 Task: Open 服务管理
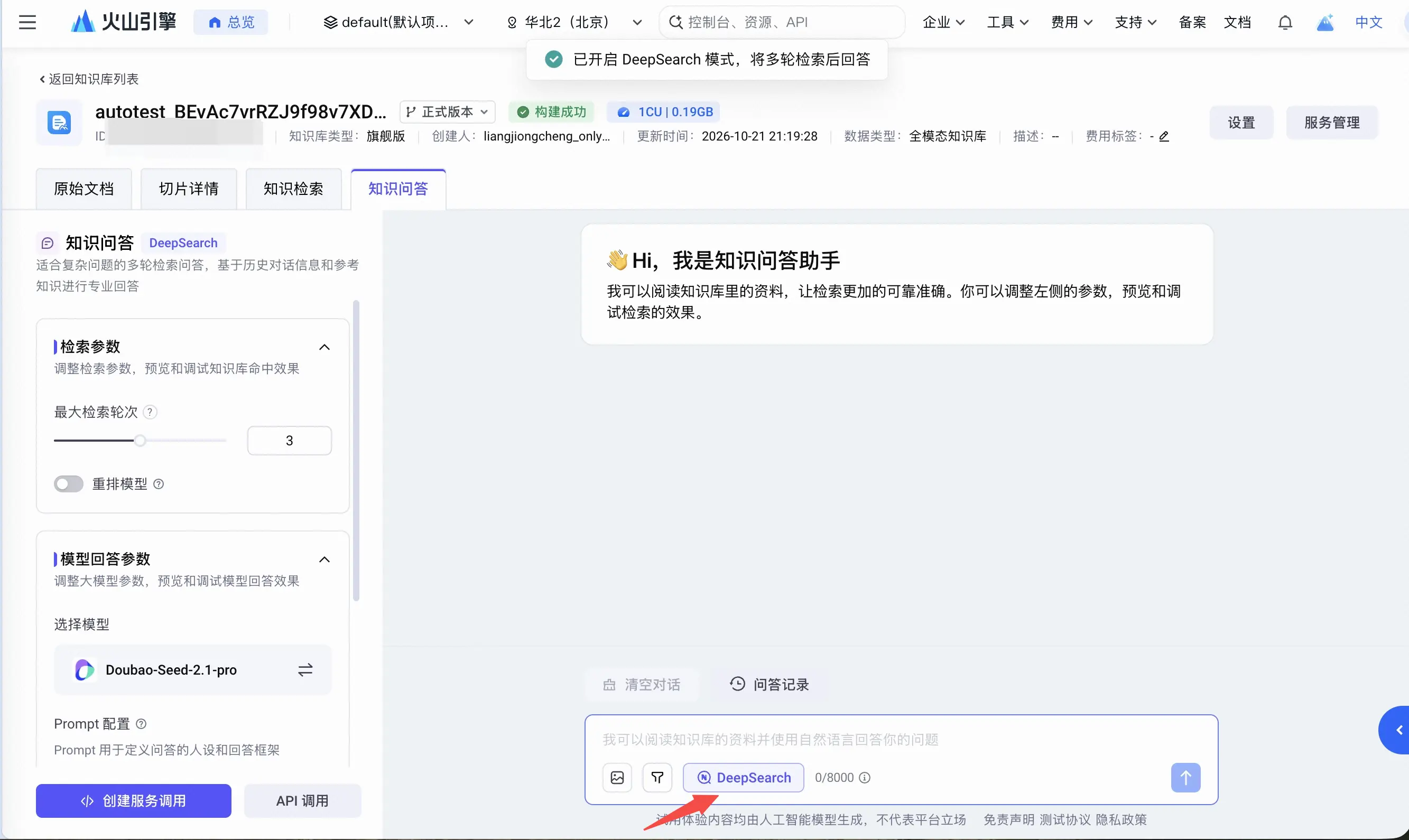pyautogui.click(x=1331, y=122)
